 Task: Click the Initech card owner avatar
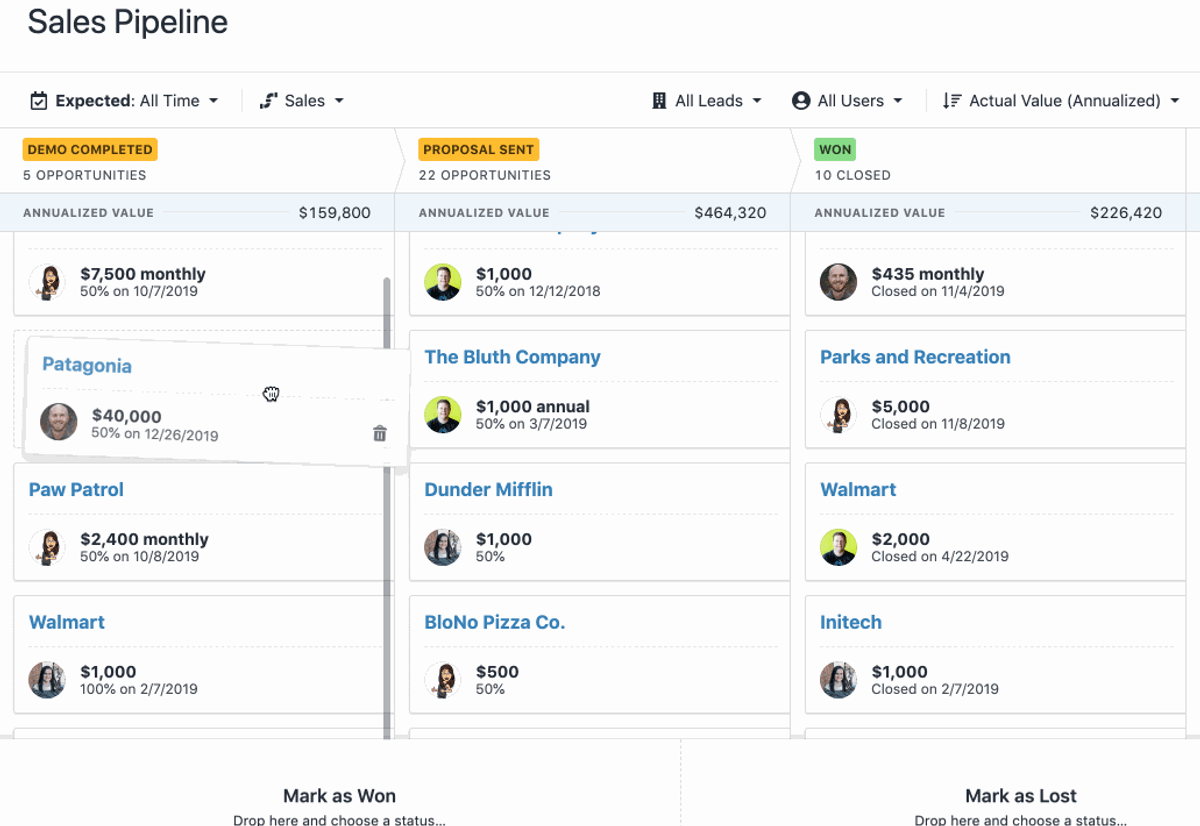pyautogui.click(x=839, y=680)
